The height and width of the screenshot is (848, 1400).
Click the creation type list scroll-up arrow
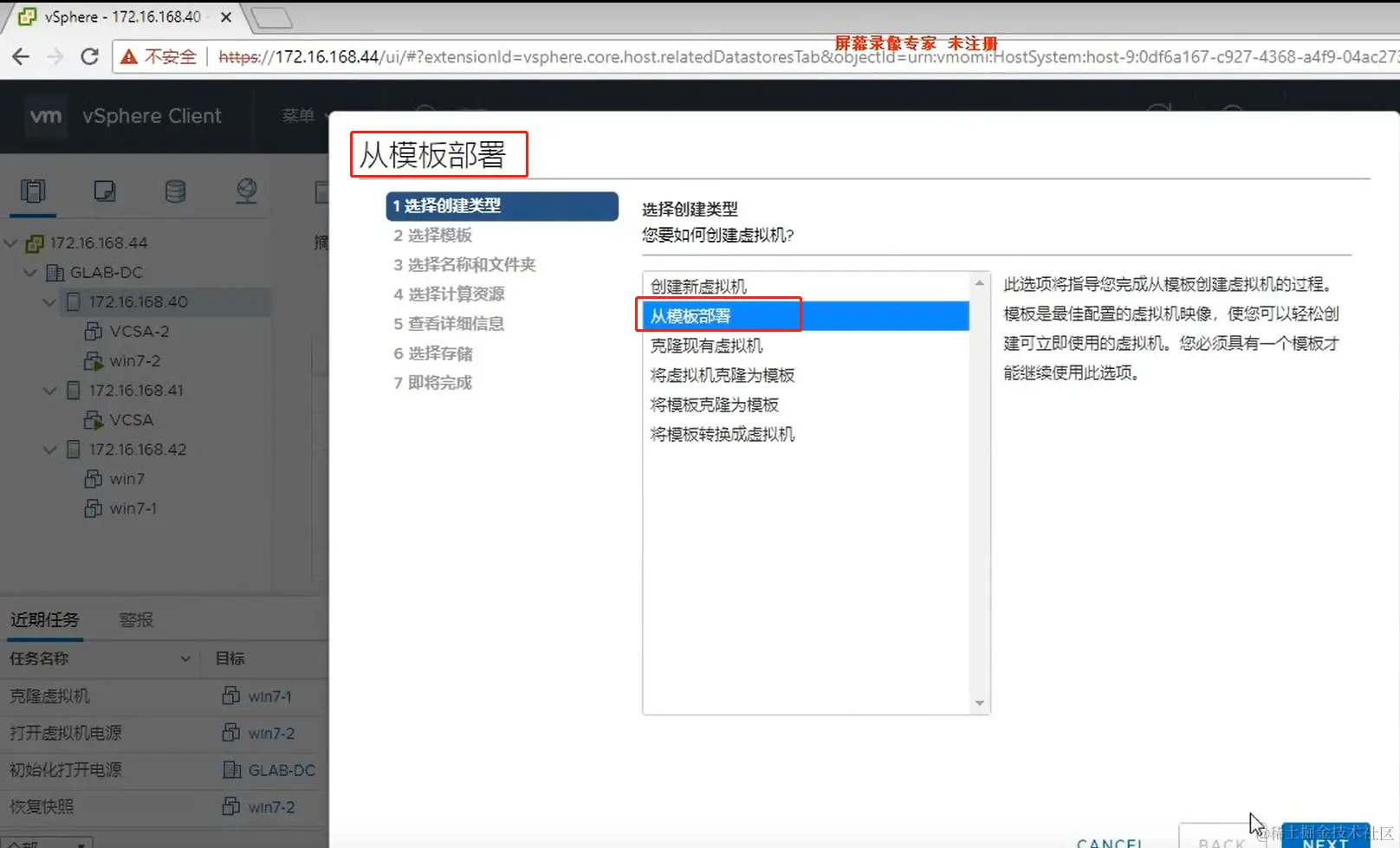980,282
